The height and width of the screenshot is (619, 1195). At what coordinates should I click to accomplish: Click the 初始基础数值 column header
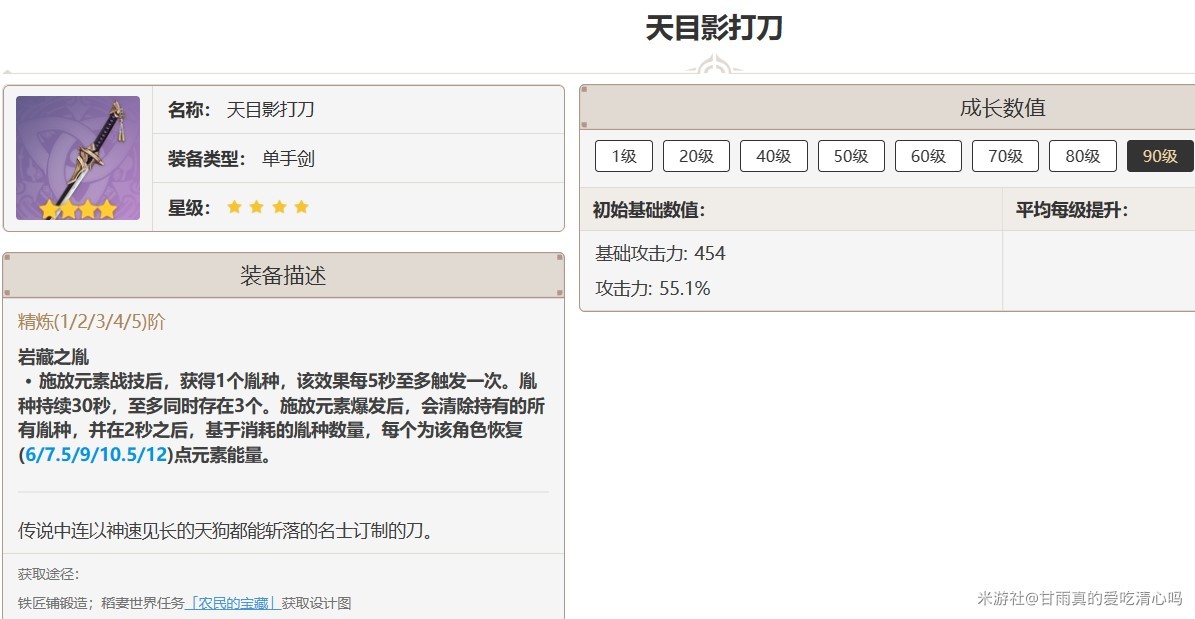[x=649, y=210]
